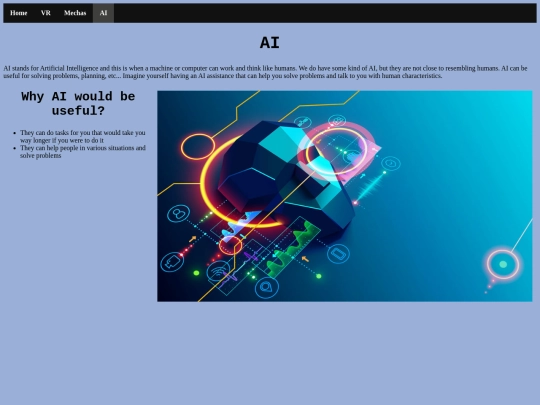The height and width of the screenshot is (405, 540).
Task: Open the Mechas page link
Action: [75, 13]
